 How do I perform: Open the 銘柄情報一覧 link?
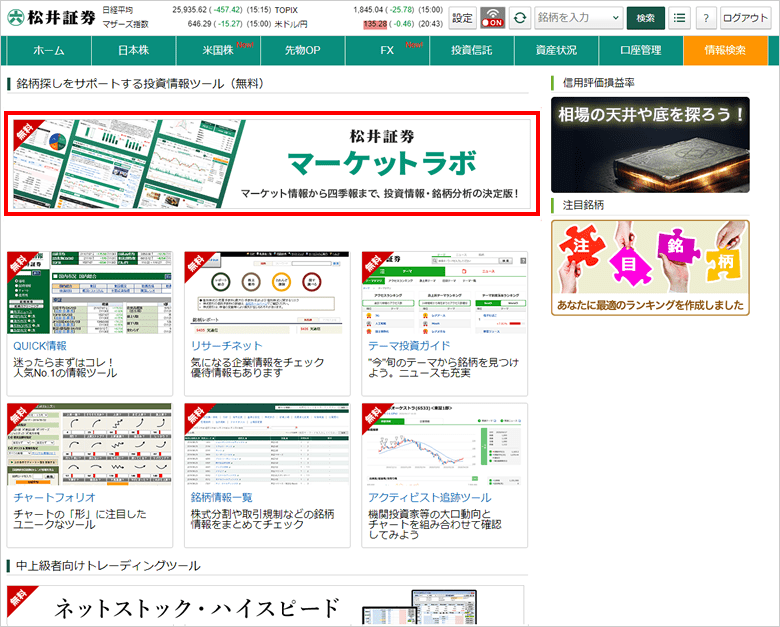[x=221, y=497]
